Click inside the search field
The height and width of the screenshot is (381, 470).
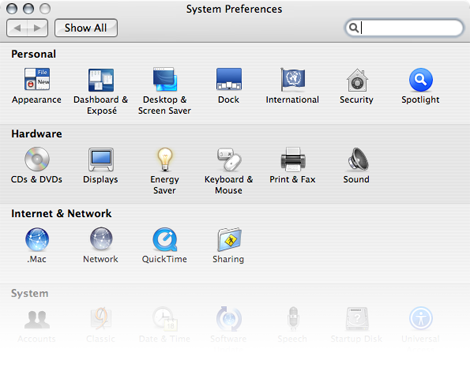click(x=404, y=28)
